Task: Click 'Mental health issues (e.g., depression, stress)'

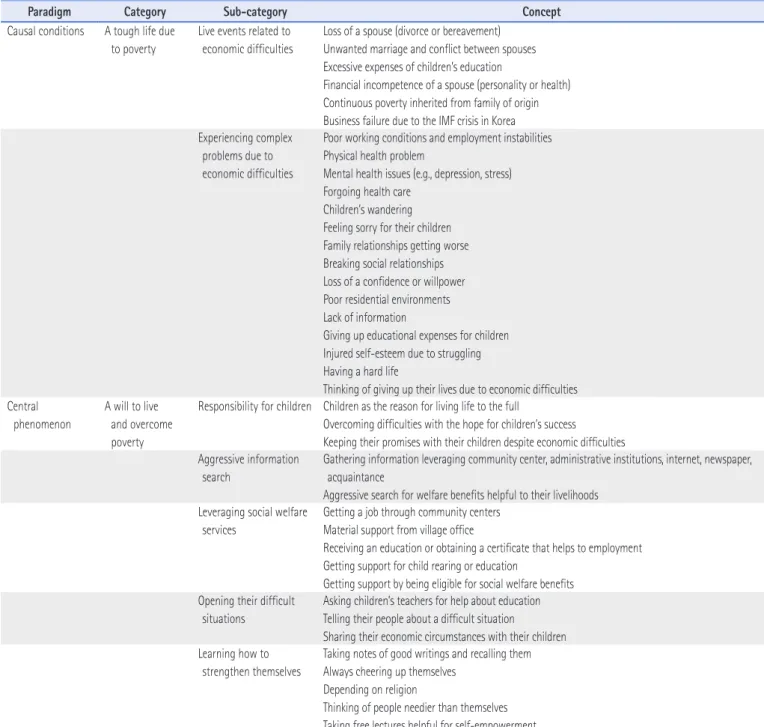Action: click(417, 174)
